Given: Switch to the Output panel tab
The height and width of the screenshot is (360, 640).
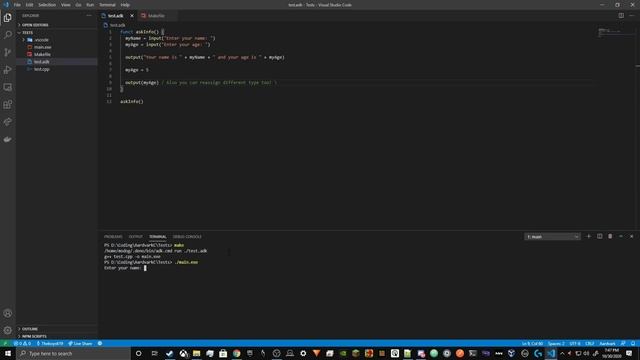Looking at the screenshot, I should (136, 237).
